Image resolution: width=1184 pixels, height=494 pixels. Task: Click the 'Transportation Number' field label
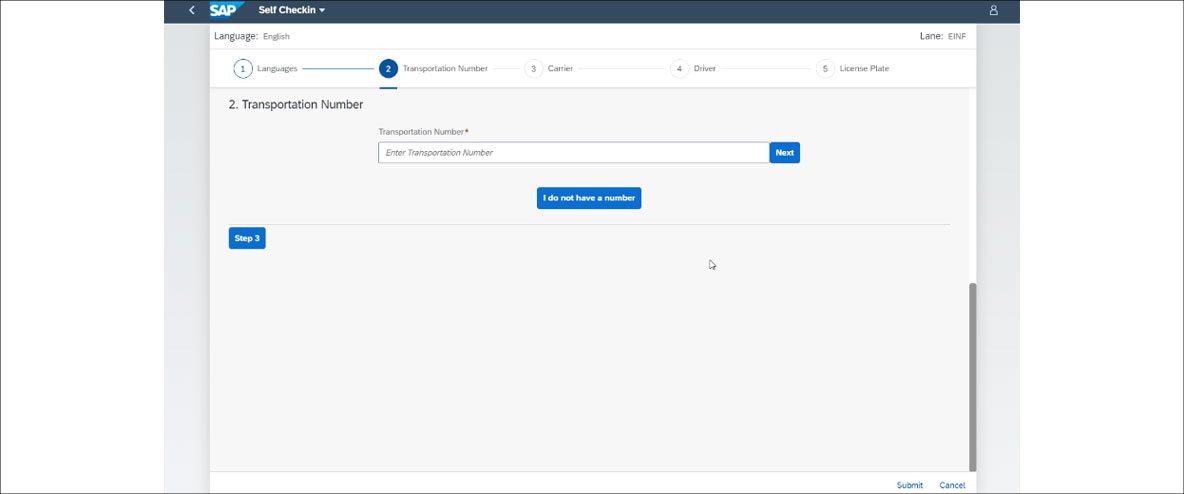424,131
